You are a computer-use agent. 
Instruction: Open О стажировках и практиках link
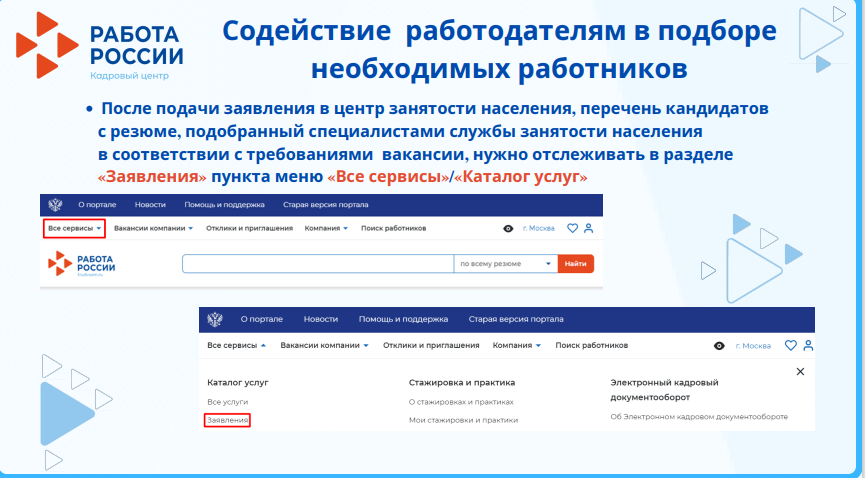tap(461, 402)
